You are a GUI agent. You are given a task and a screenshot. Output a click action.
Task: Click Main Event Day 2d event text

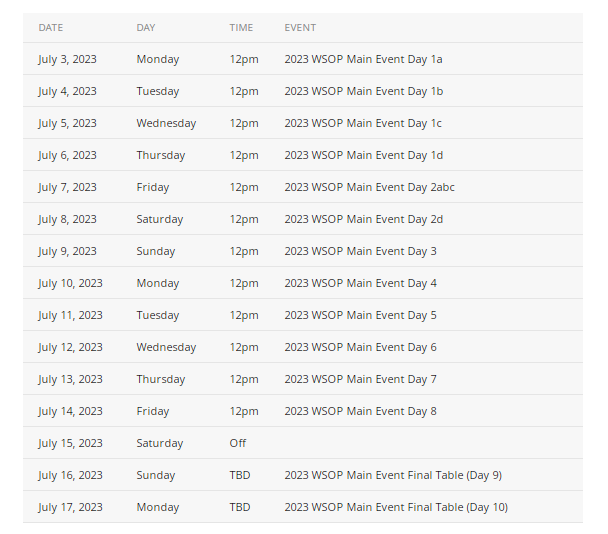[x=364, y=219]
